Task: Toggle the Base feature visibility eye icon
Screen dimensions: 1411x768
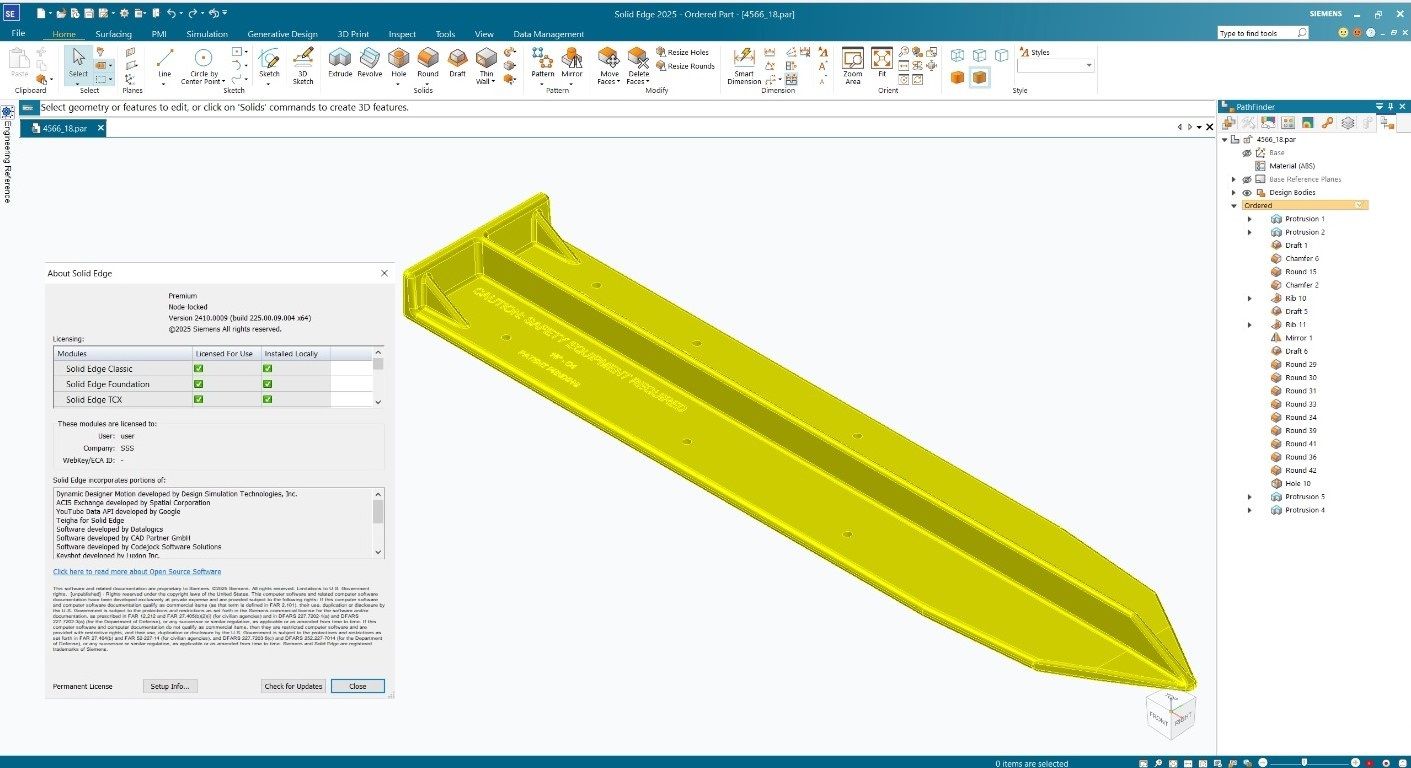Action: (1247, 152)
